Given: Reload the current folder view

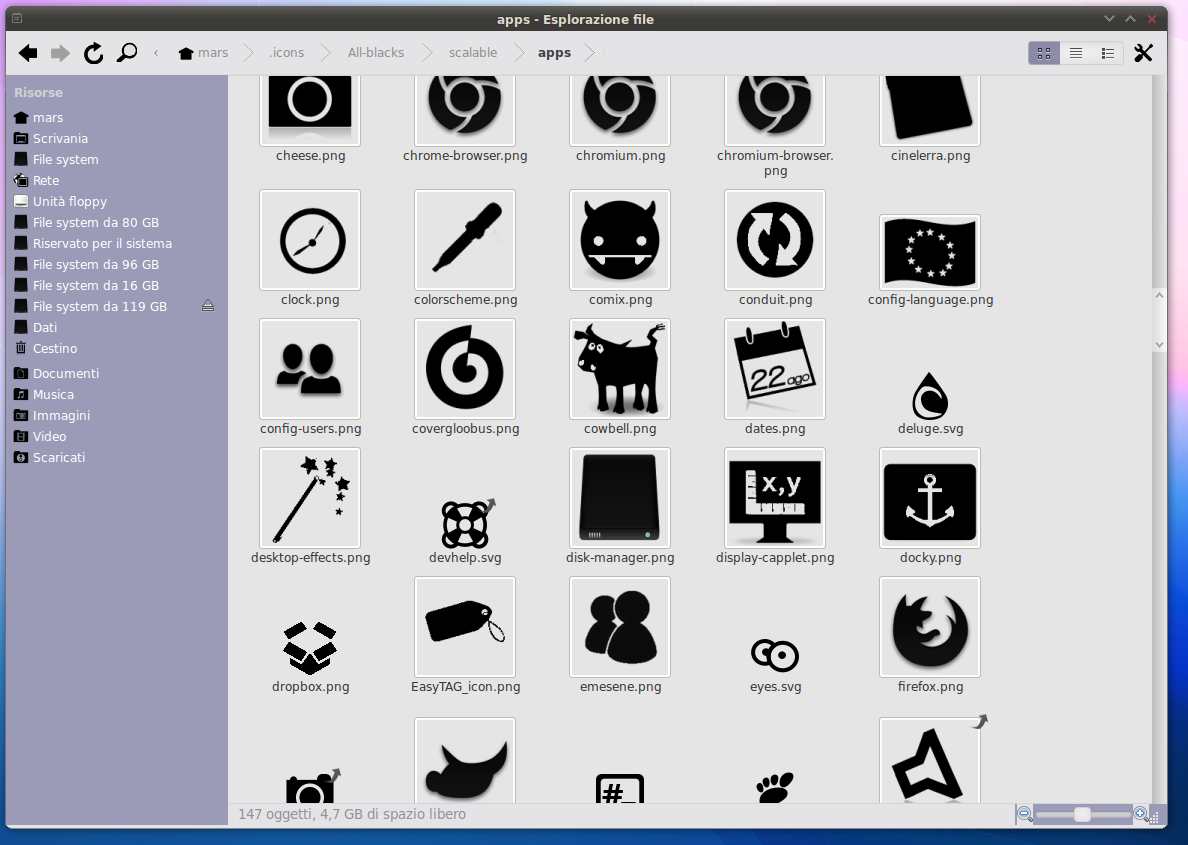Looking at the screenshot, I should coord(93,53).
